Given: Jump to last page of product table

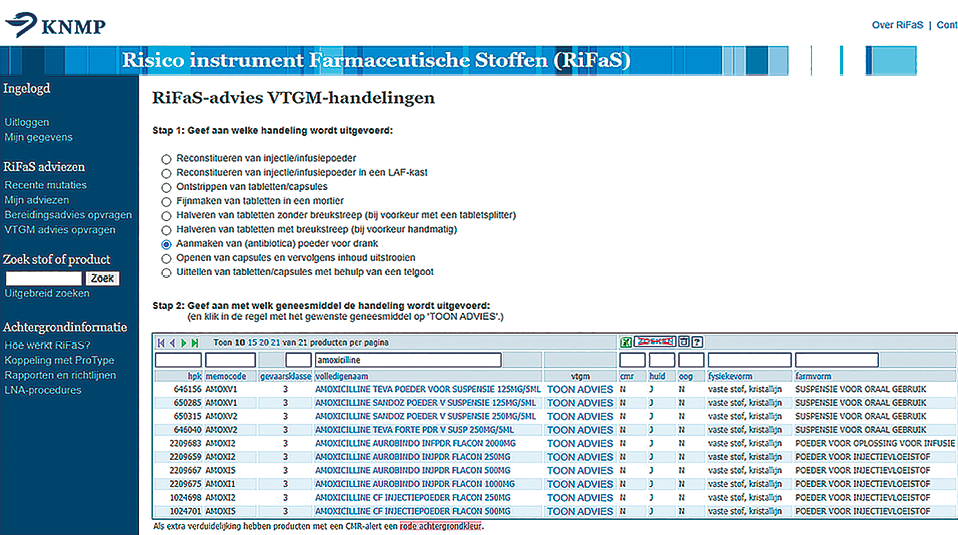Looking at the screenshot, I should tap(195, 343).
